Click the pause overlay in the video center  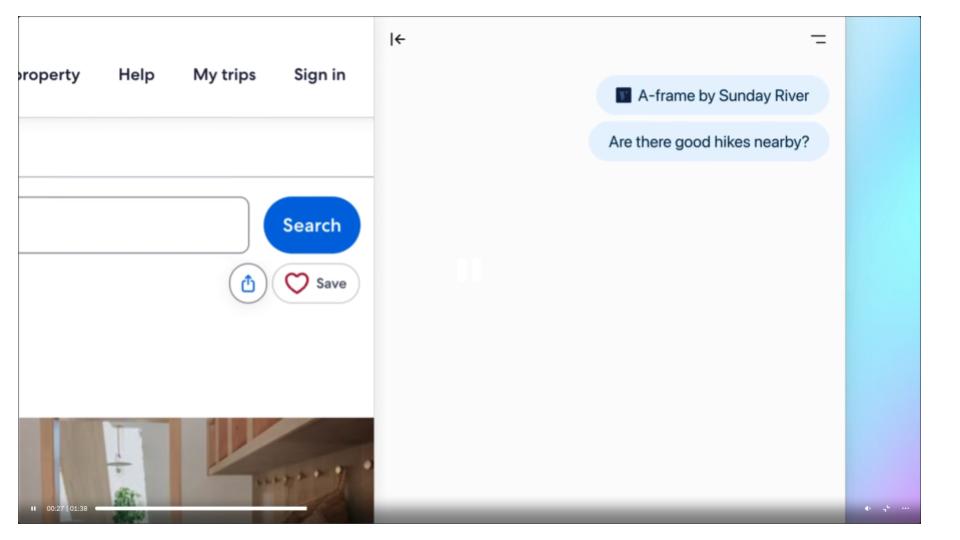[x=469, y=269]
